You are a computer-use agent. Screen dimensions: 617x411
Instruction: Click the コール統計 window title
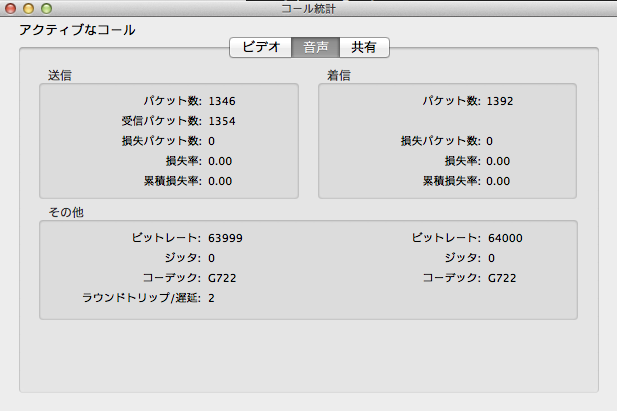click(x=308, y=8)
